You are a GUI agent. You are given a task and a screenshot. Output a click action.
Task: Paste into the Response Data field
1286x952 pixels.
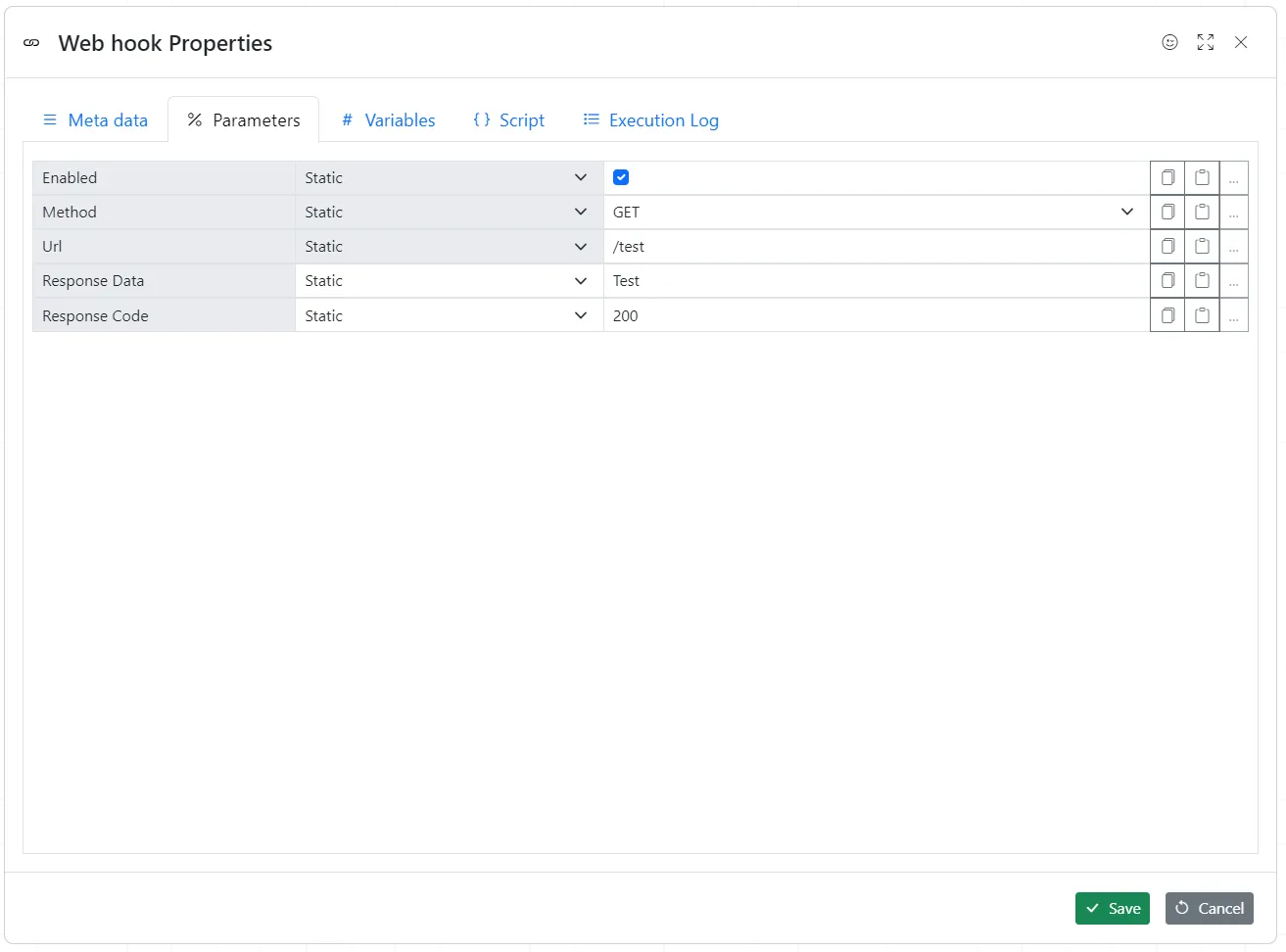coord(1202,280)
